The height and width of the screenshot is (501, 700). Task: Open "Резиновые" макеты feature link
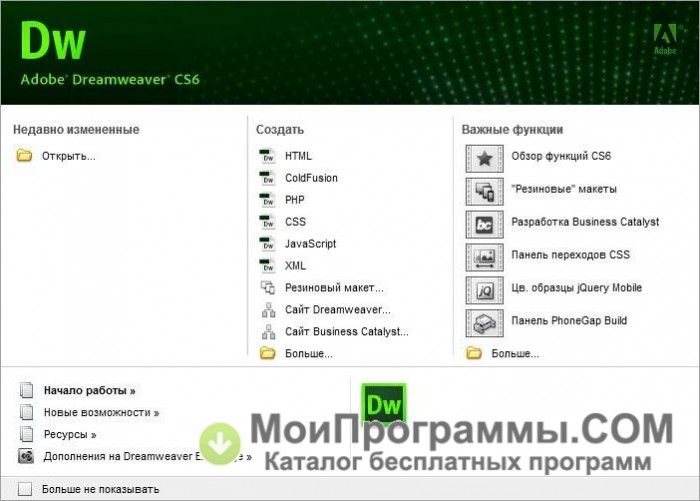click(564, 189)
